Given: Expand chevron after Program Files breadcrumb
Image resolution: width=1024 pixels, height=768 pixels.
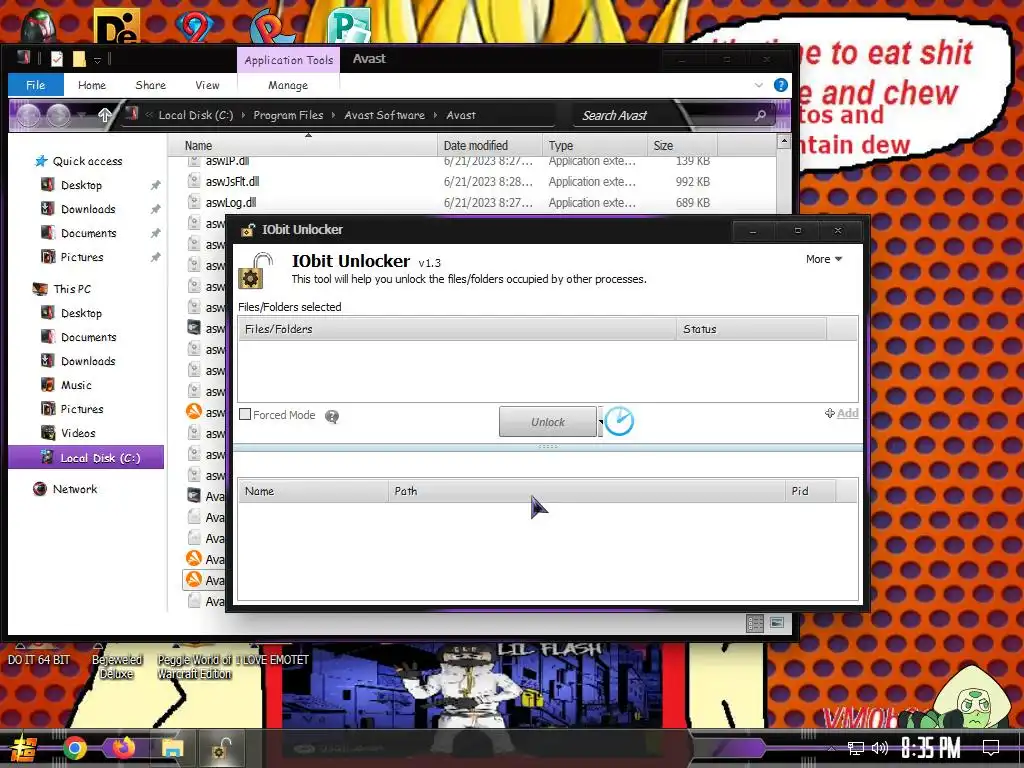Looking at the screenshot, I should 334,115.
